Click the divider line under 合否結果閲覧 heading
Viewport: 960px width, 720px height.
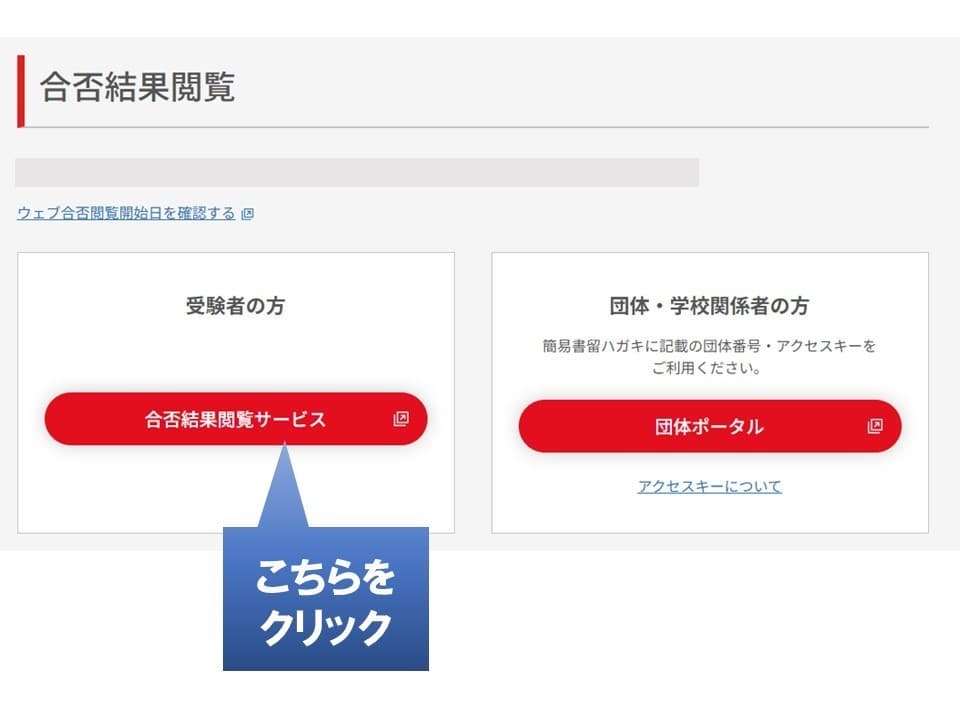click(x=476, y=127)
